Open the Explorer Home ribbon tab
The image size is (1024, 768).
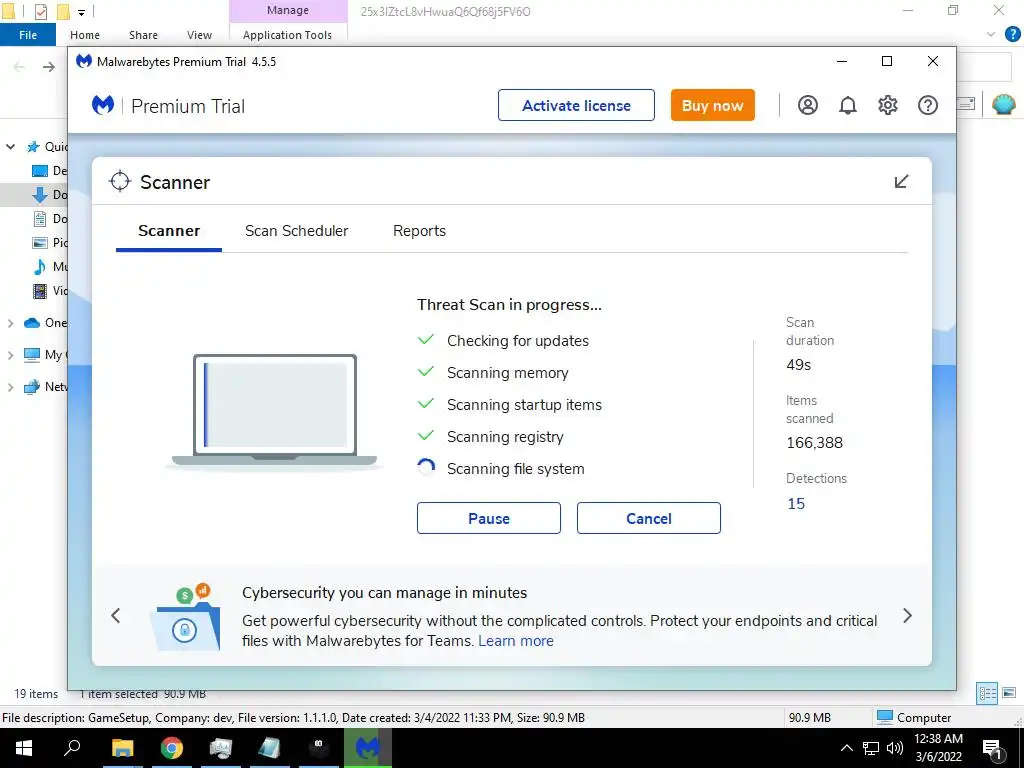[x=85, y=35]
